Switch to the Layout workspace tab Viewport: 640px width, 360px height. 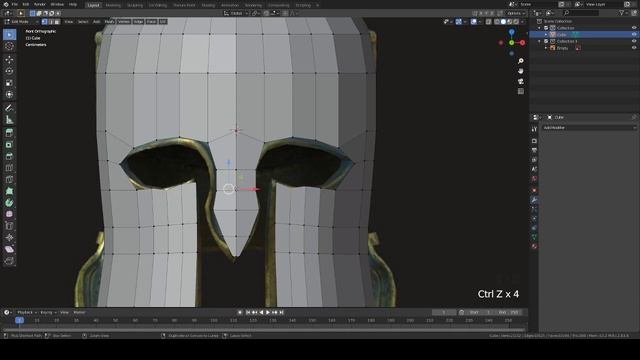coord(93,5)
